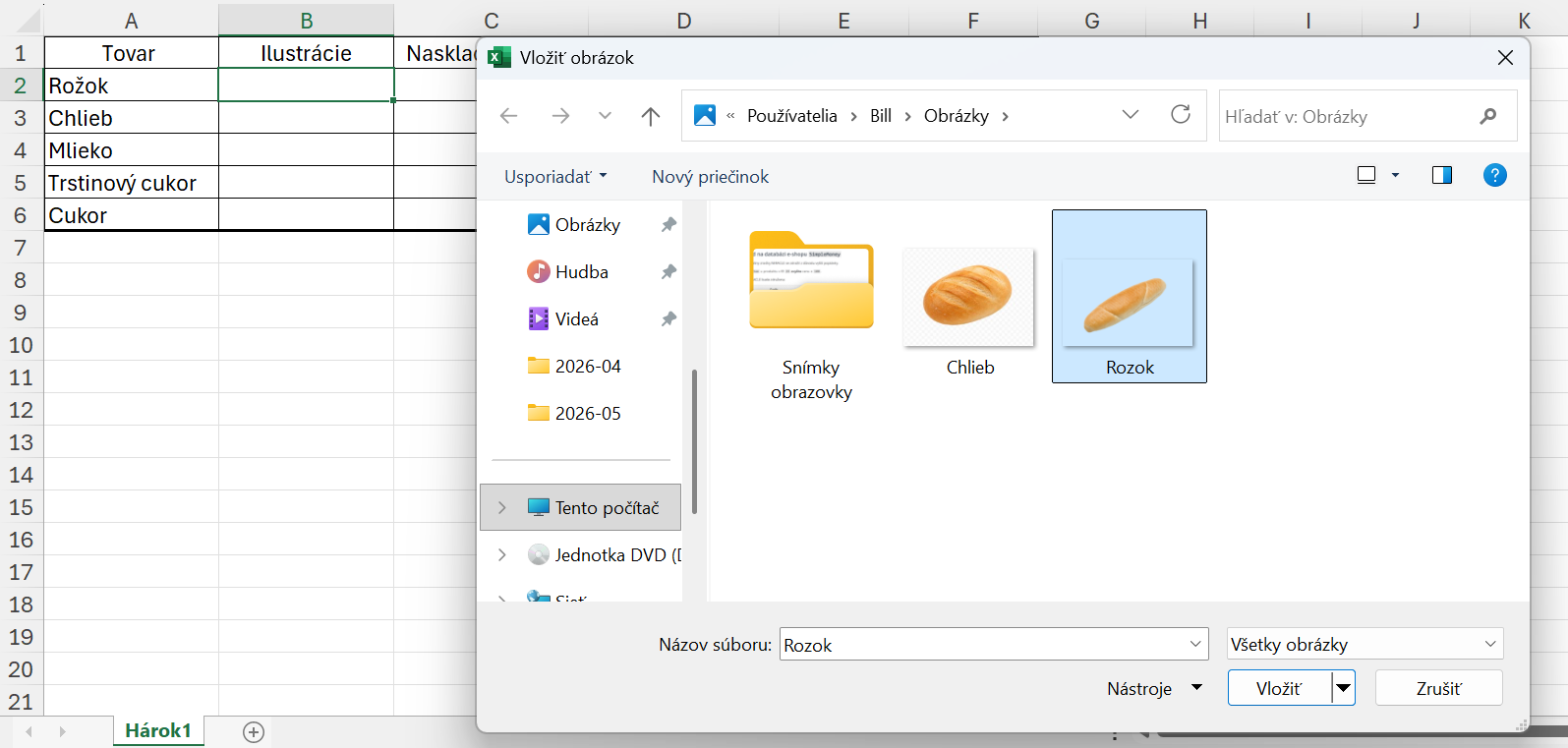1568x748 pixels.
Task: Select header cell 'Ilustrácie'
Action: [306, 53]
